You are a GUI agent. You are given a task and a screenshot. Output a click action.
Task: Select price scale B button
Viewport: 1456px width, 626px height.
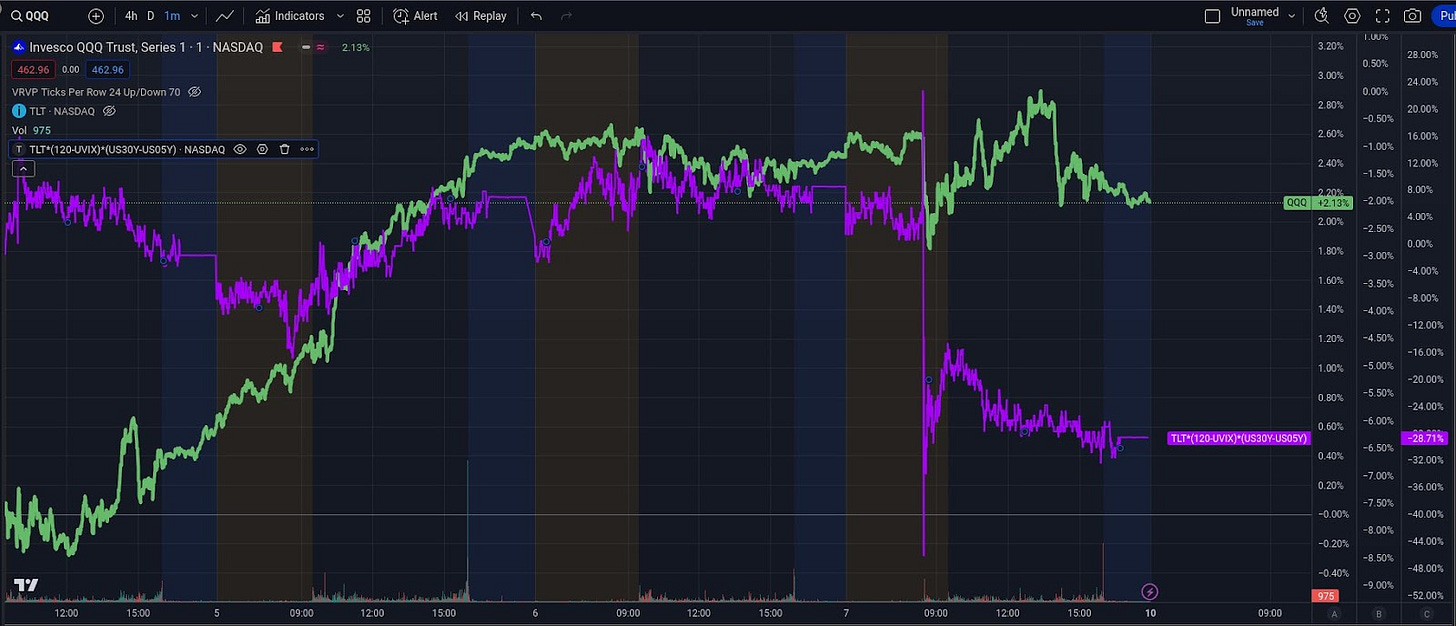[x=1379, y=613]
